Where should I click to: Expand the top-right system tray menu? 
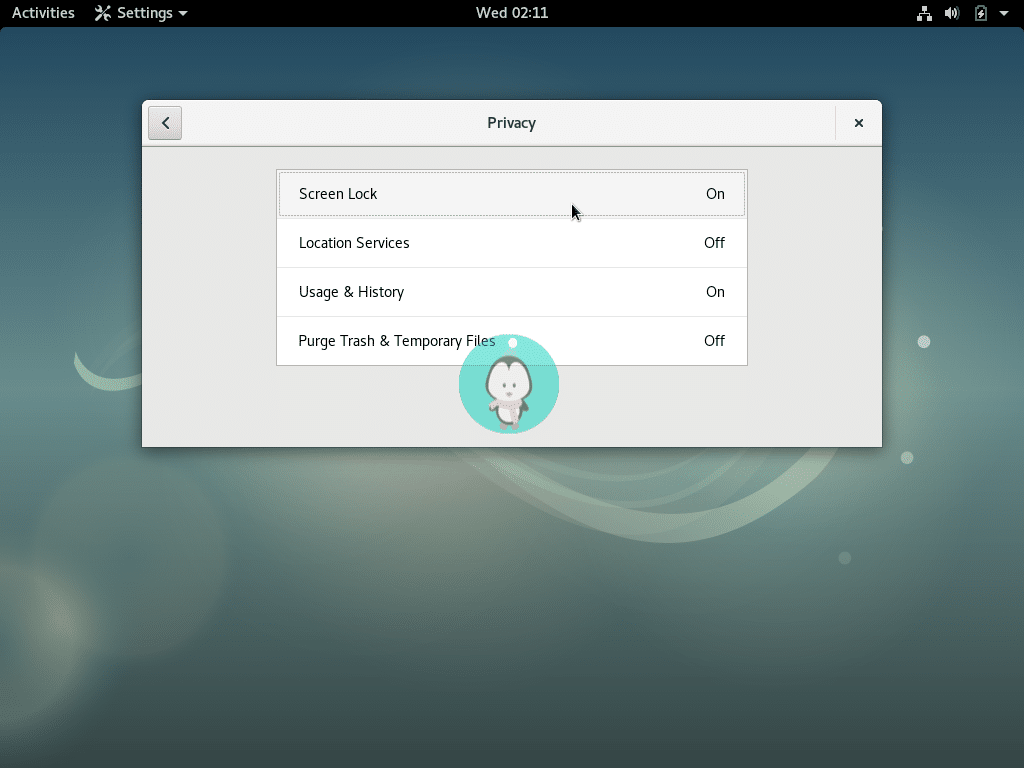[x=1003, y=13]
